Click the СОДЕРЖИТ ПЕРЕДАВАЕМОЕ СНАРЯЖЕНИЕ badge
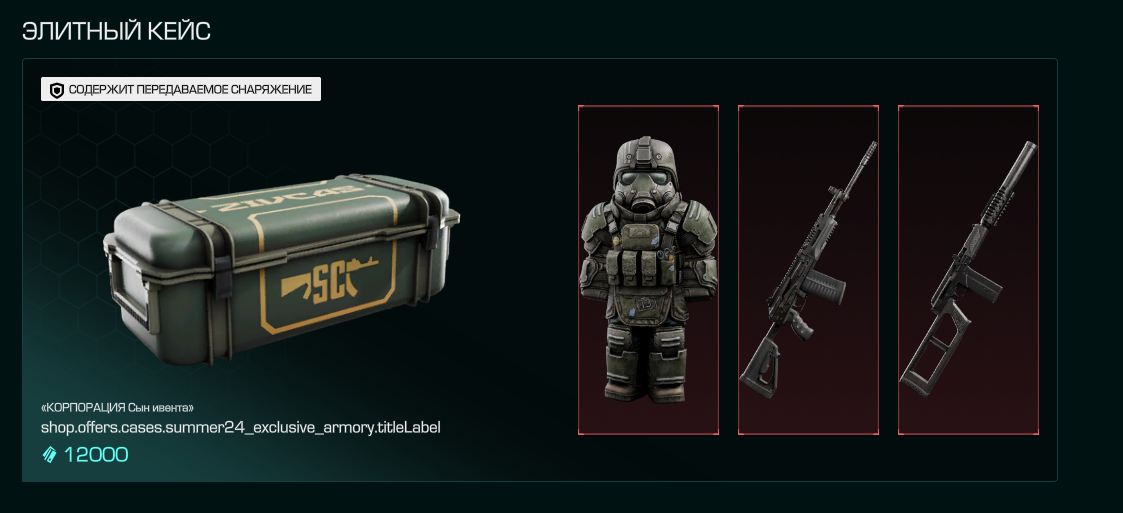The image size is (1123, 513). click(180, 90)
